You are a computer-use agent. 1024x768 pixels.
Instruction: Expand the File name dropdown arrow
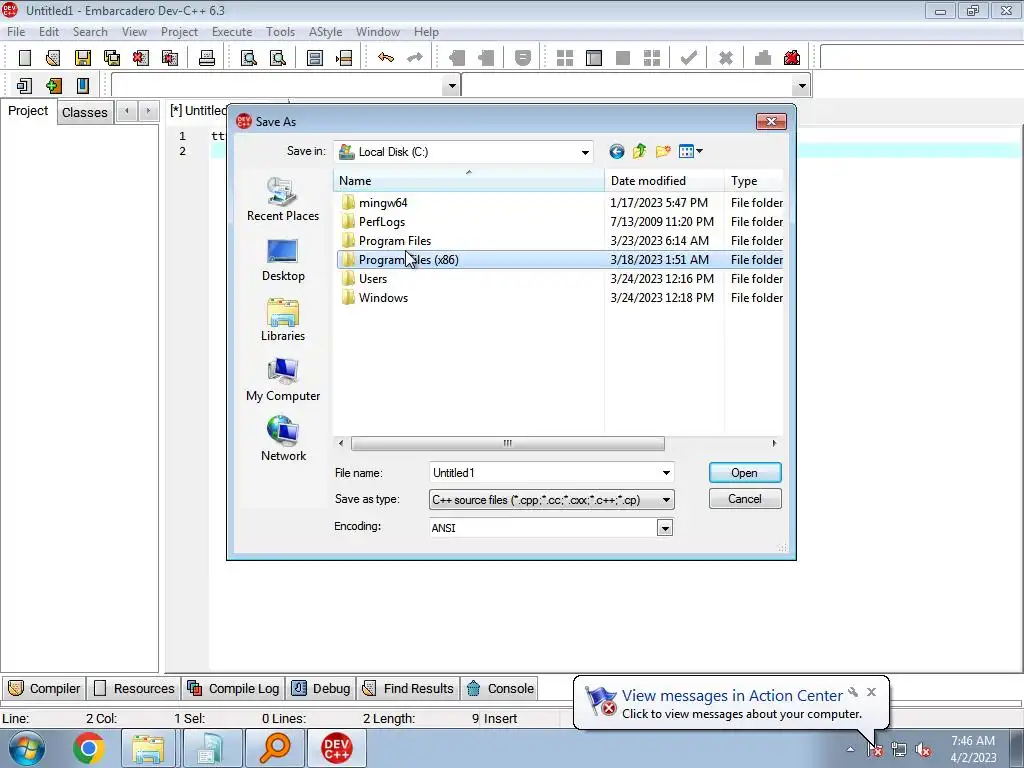point(666,473)
